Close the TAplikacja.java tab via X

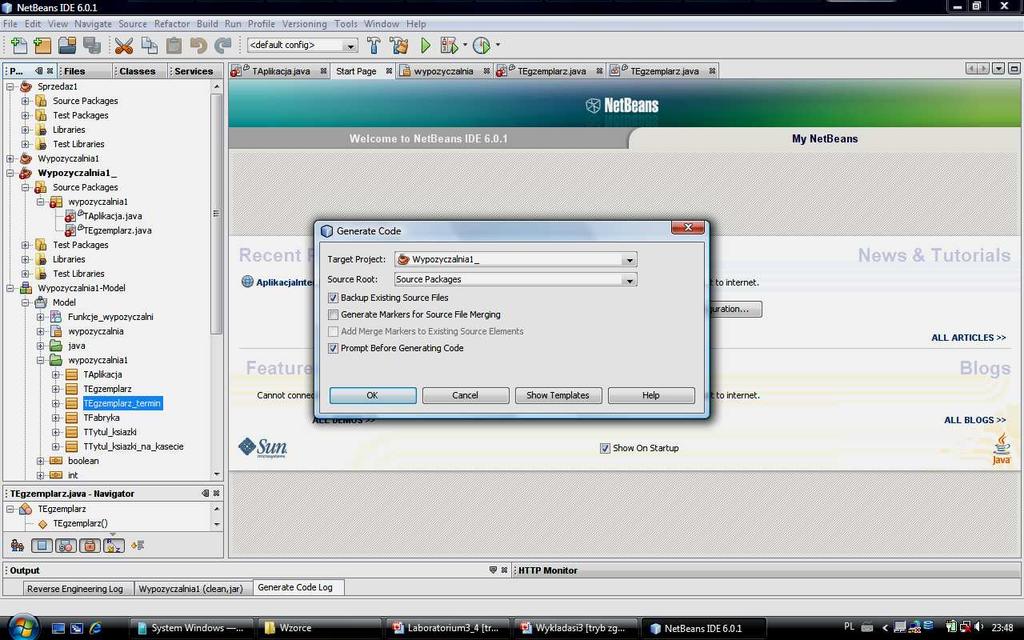pyautogui.click(x=323, y=71)
